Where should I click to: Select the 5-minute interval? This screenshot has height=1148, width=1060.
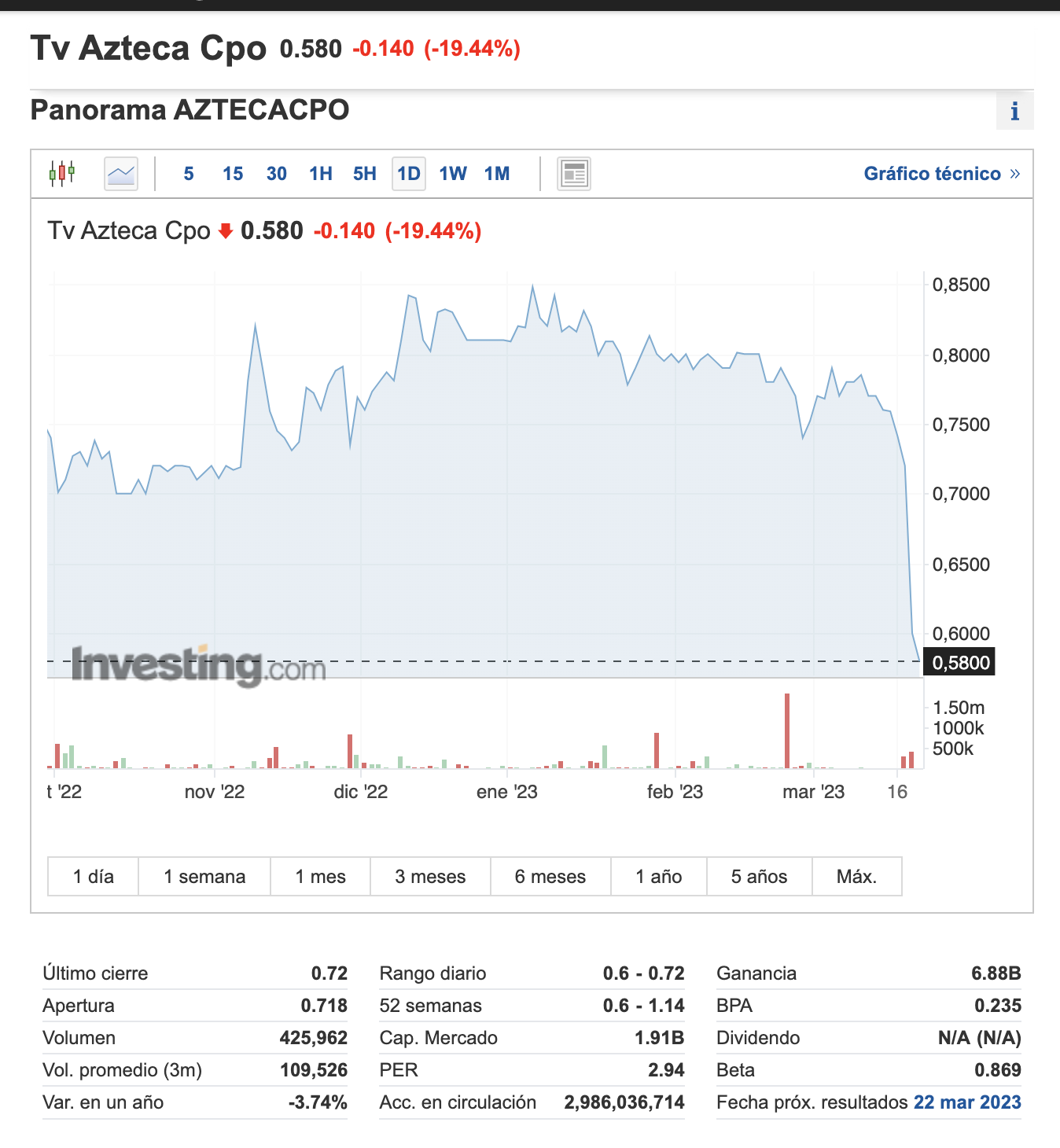pos(189,174)
